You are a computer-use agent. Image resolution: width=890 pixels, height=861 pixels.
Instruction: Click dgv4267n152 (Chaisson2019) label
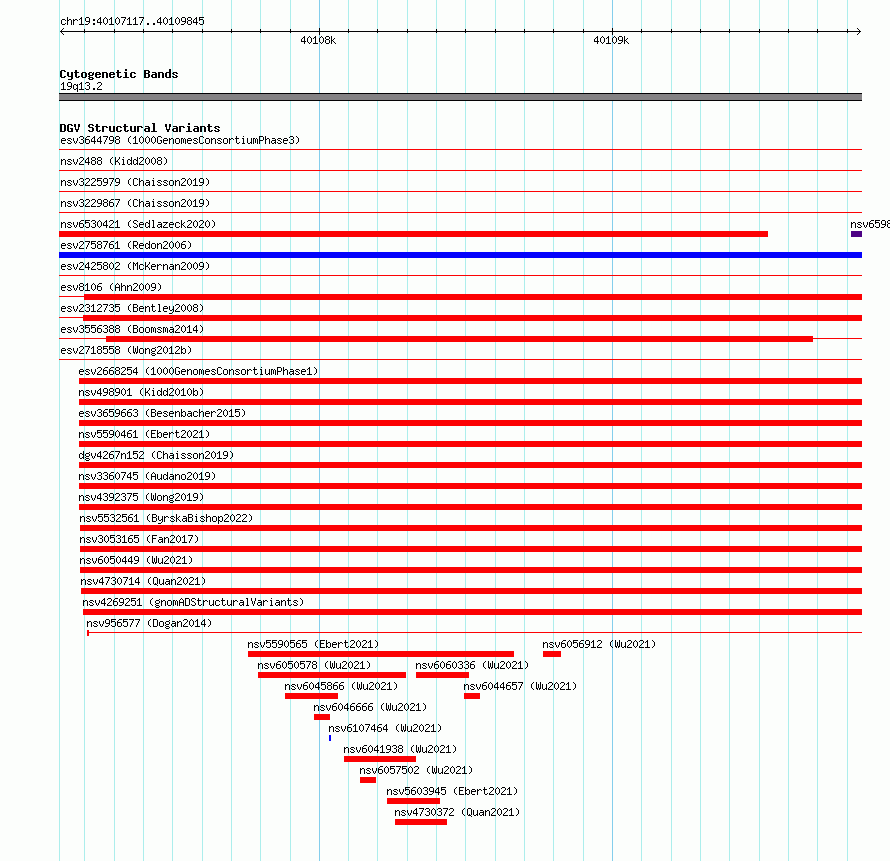coord(156,455)
